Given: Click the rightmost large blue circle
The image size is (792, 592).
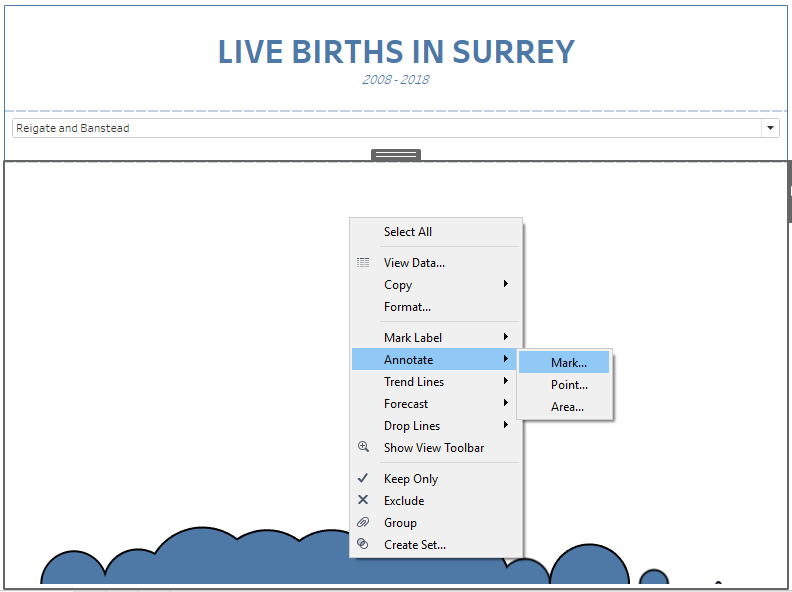Looking at the screenshot, I should click(589, 564).
